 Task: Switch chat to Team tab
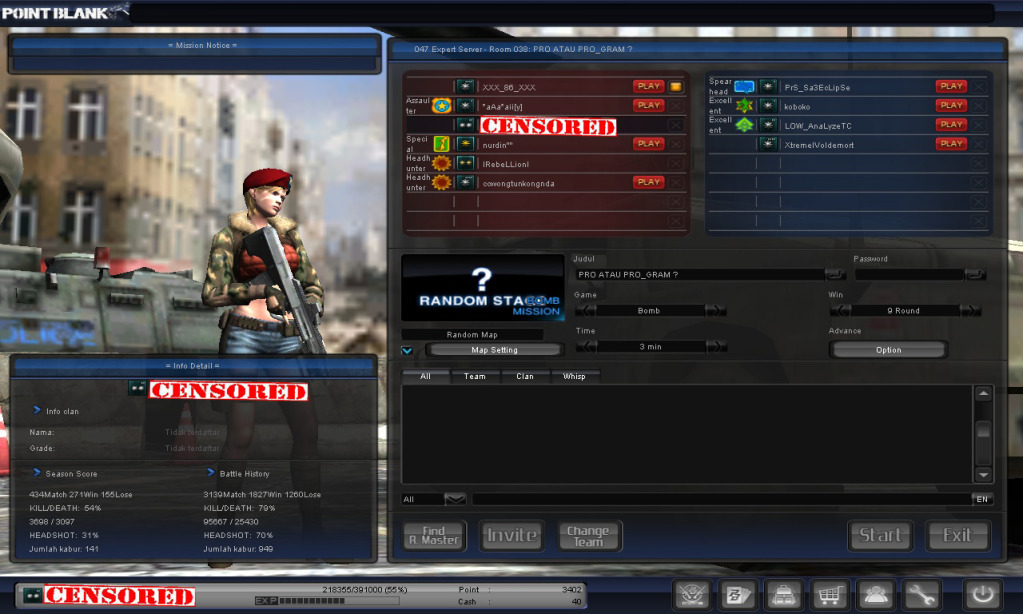pos(474,376)
